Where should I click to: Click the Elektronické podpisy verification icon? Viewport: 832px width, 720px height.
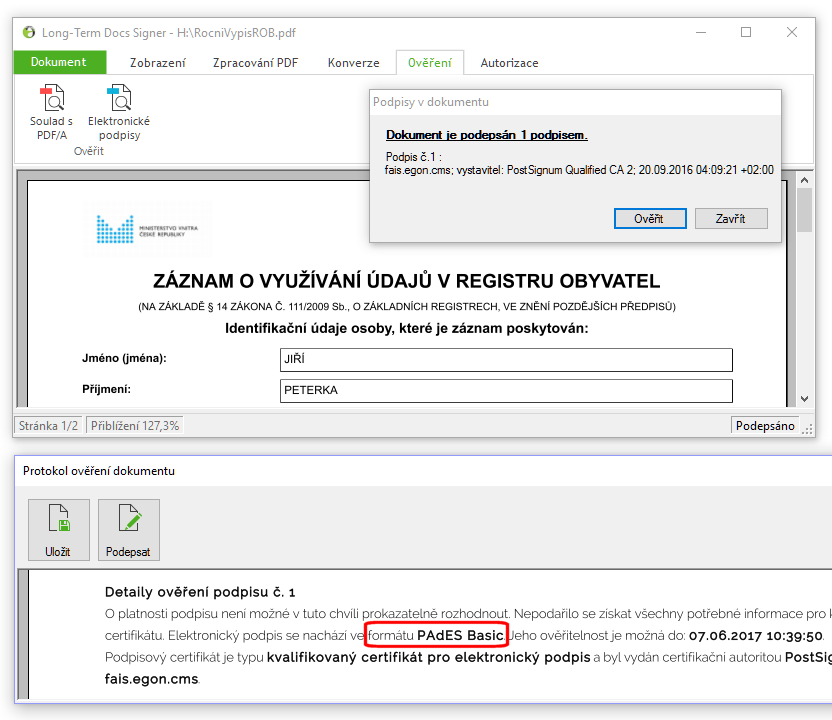click(x=119, y=98)
